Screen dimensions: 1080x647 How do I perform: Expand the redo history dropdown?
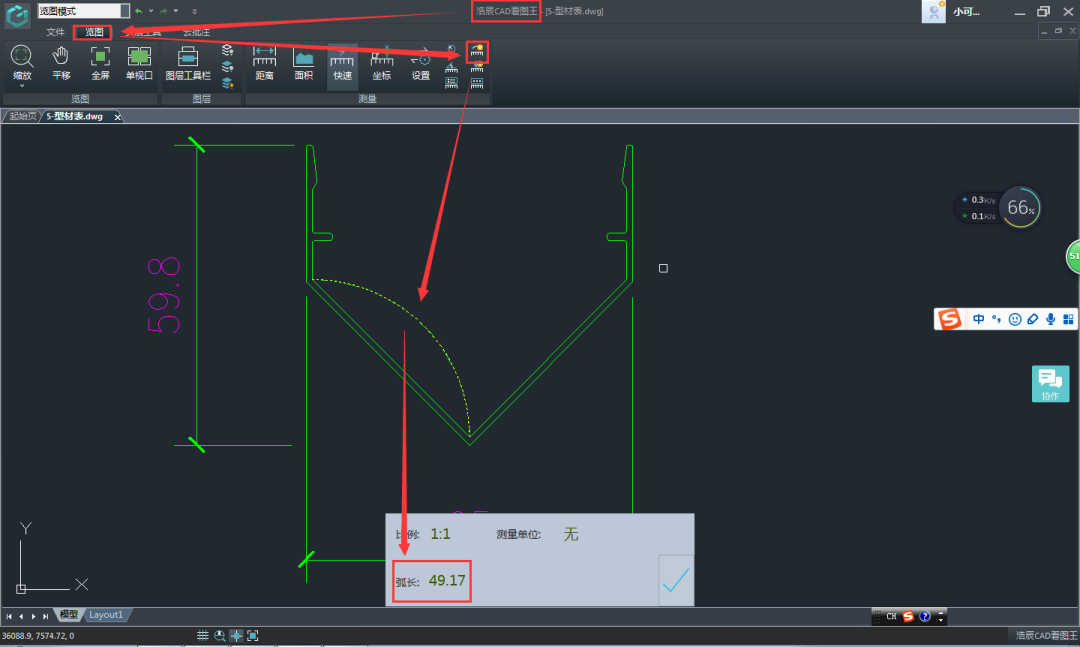click(176, 11)
